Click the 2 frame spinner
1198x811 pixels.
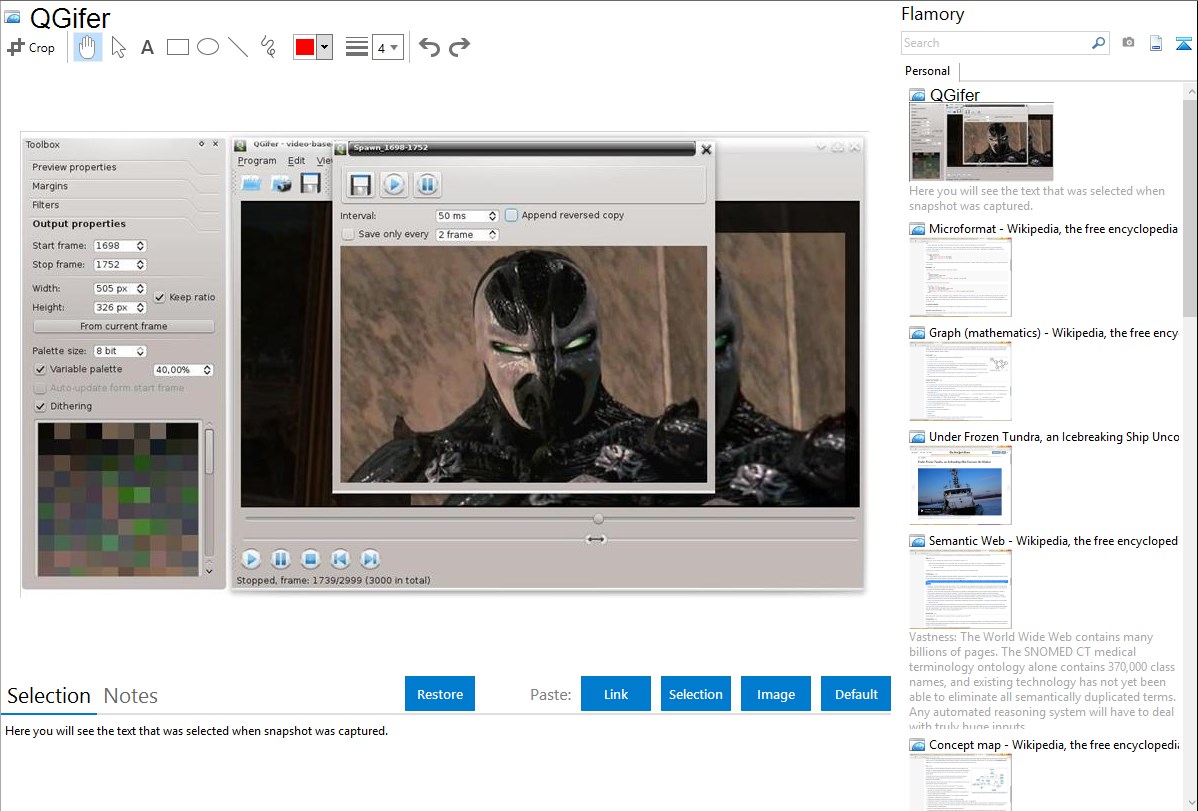tap(467, 235)
